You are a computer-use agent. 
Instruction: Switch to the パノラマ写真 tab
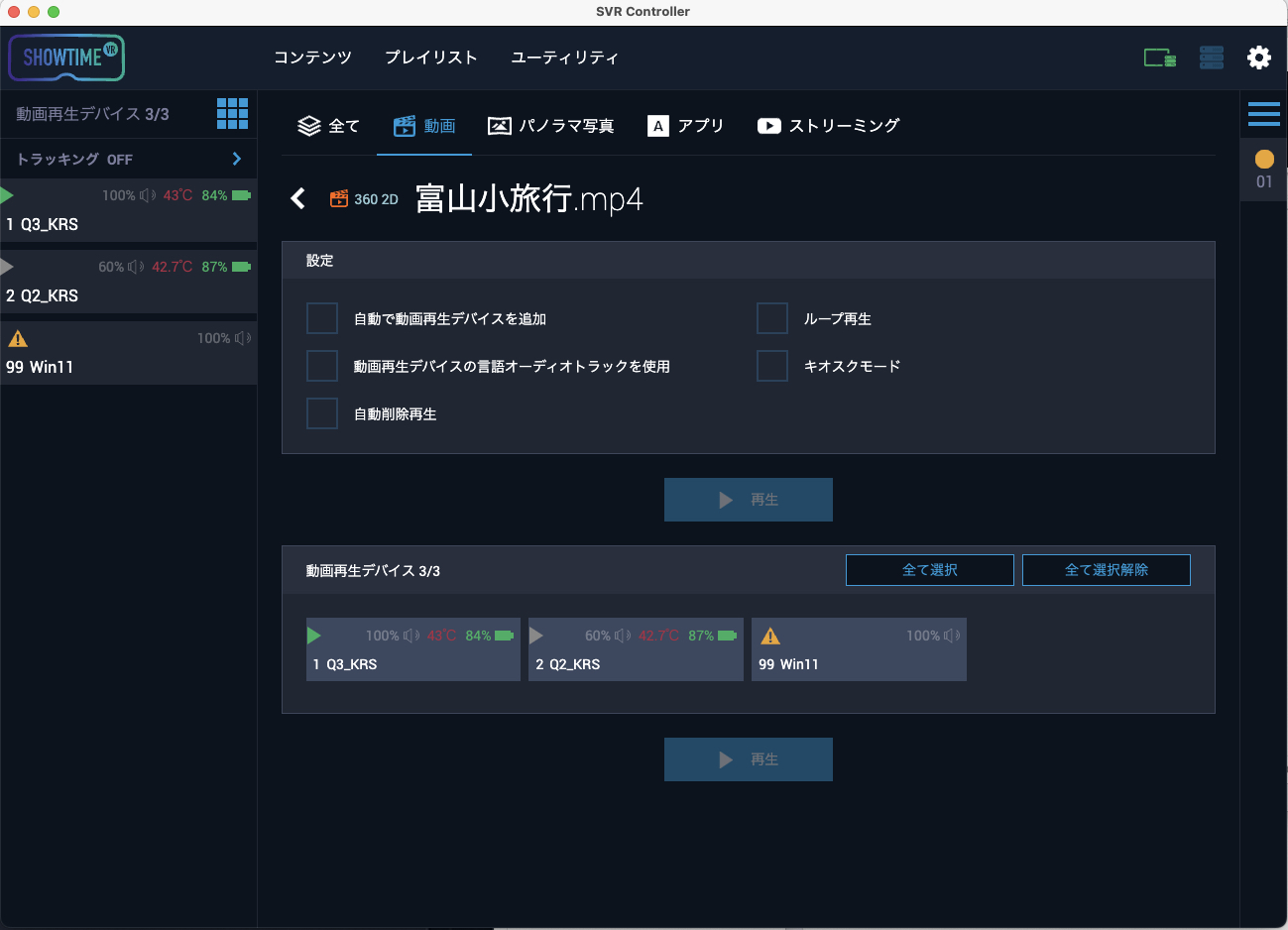[x=551, y=126]
